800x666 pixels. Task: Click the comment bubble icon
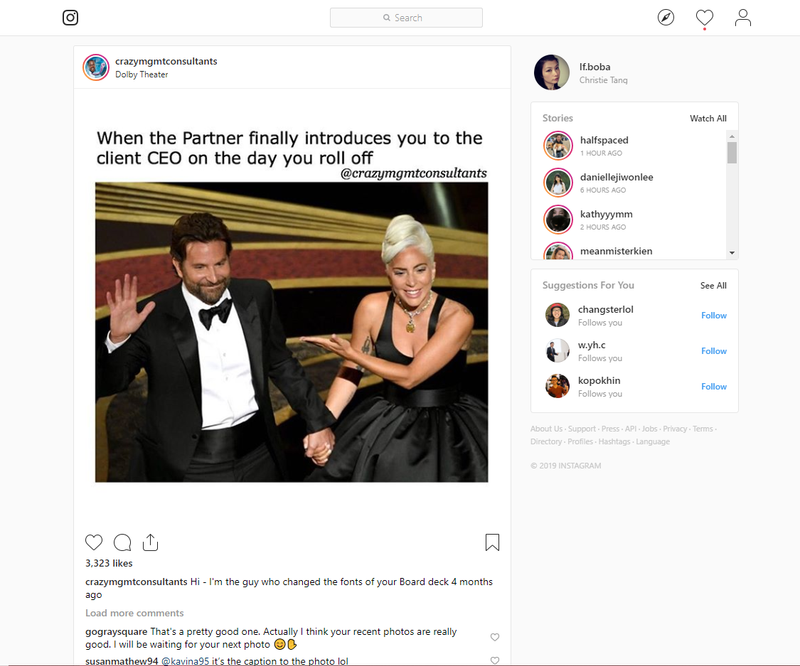click(122, 542)
